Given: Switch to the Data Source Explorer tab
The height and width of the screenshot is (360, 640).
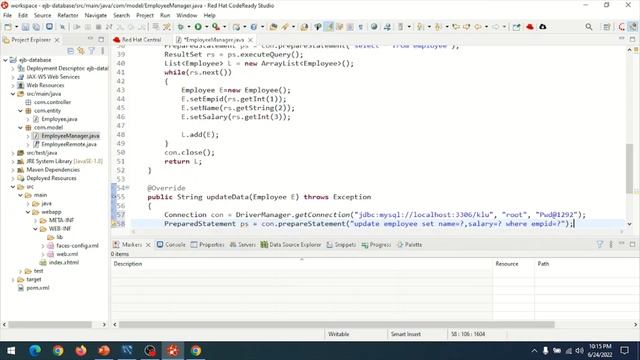Looking at the screenshot, I should click(x=291, y=244).
